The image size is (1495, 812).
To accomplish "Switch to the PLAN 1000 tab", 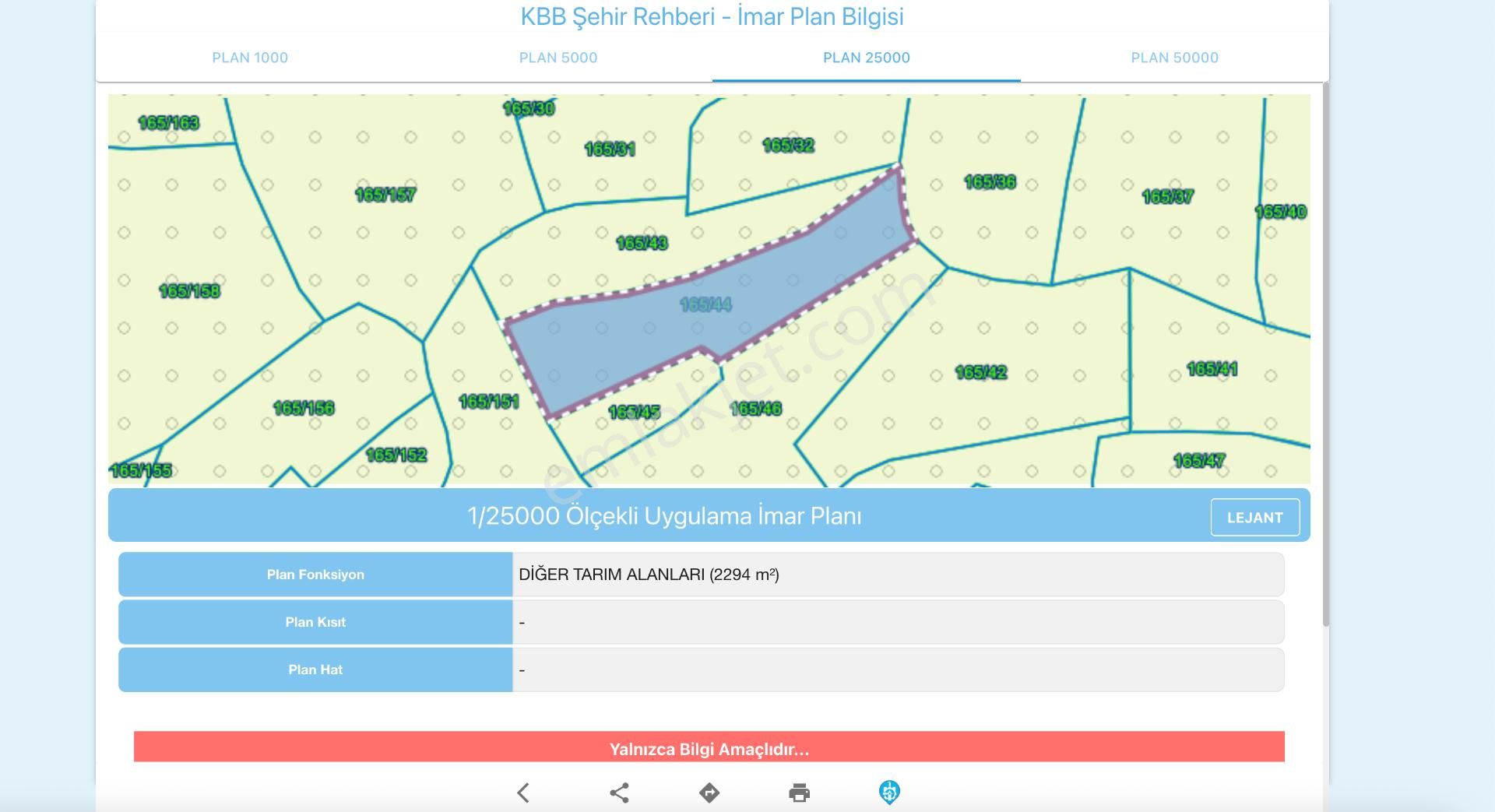I will tap(250, 58).
